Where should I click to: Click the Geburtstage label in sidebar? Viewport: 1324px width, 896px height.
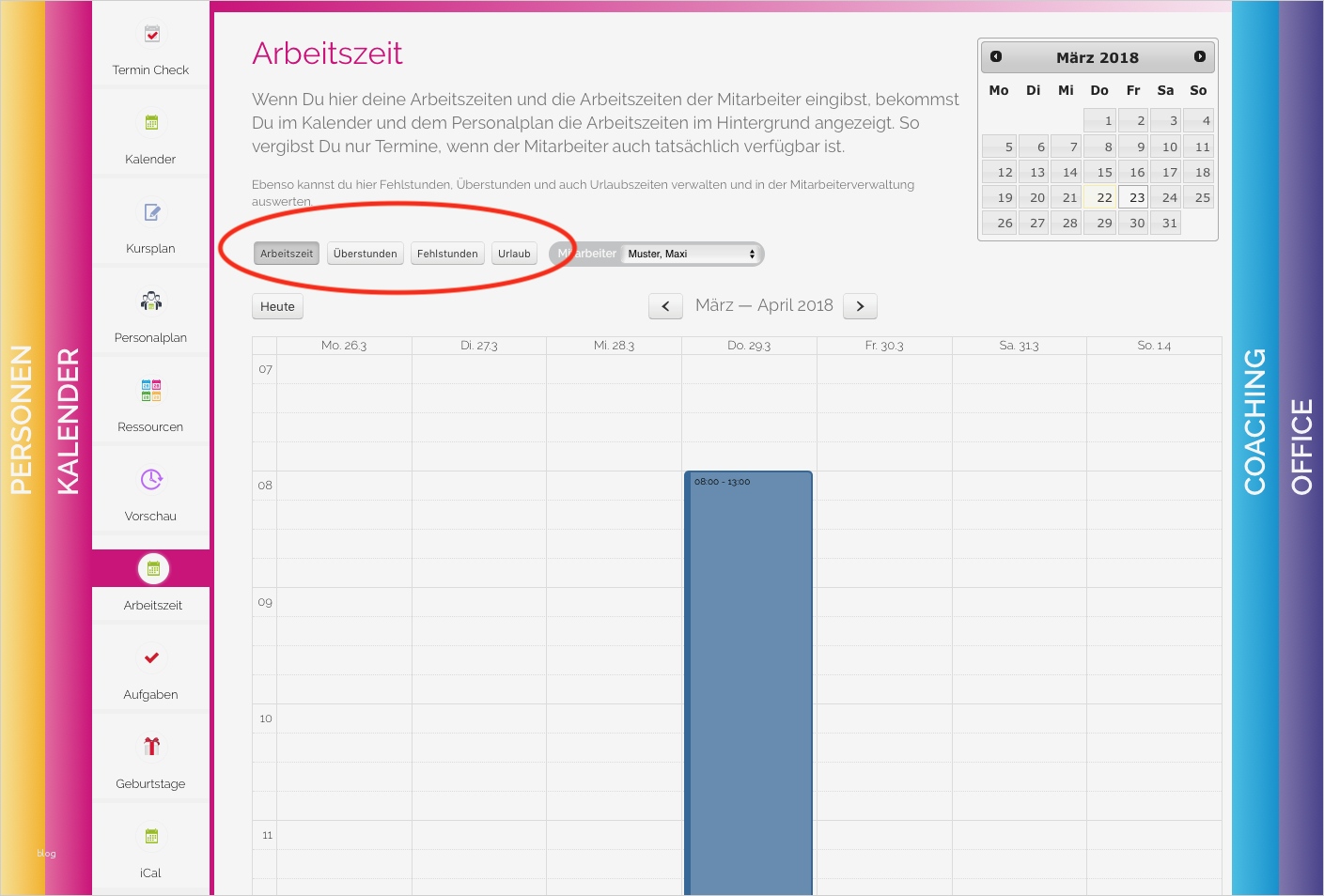click(150, 784)
